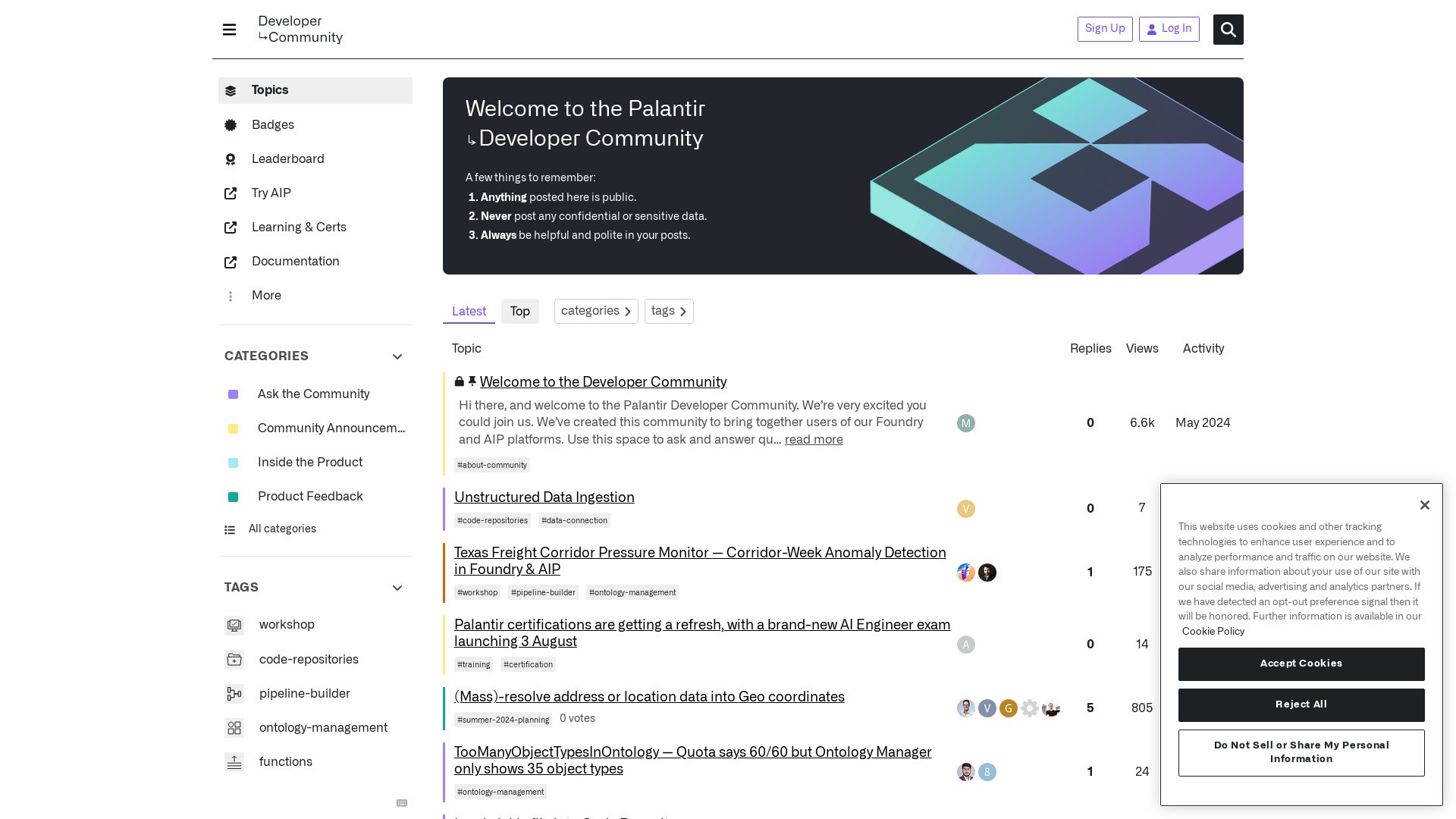This screenshot has height=819, width=1456.
Task: Click the #summer-2024-planning tag
Action: pos(504,720)
